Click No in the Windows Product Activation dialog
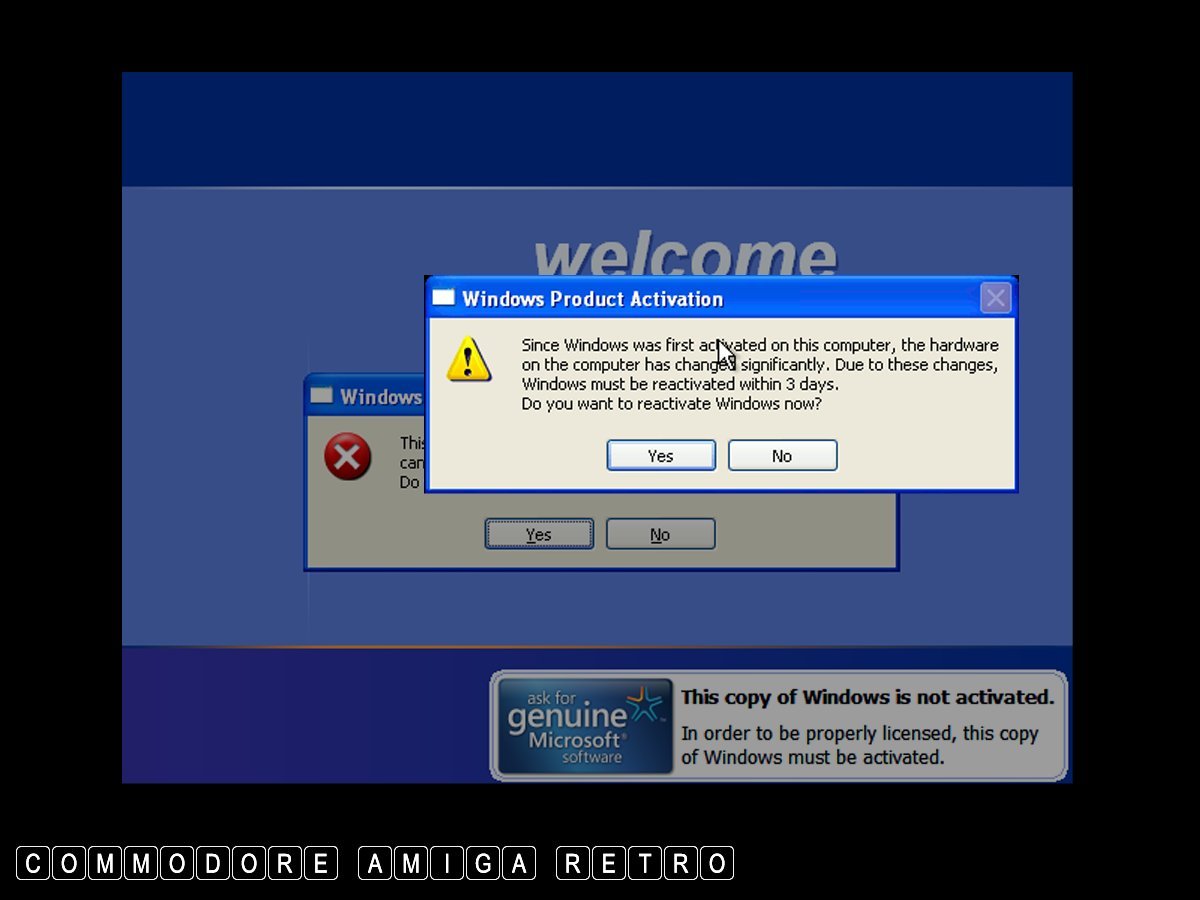1200x900 pixels. point(782,455)
